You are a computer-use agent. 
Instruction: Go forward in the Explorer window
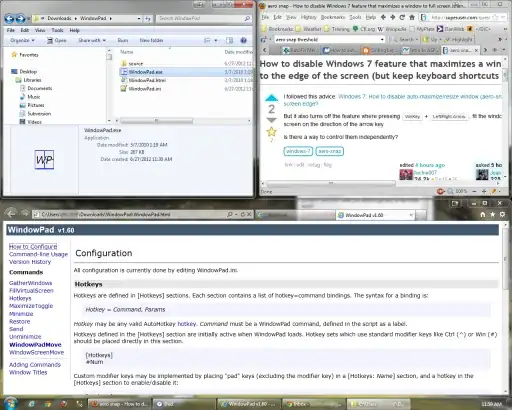point(21,19)
